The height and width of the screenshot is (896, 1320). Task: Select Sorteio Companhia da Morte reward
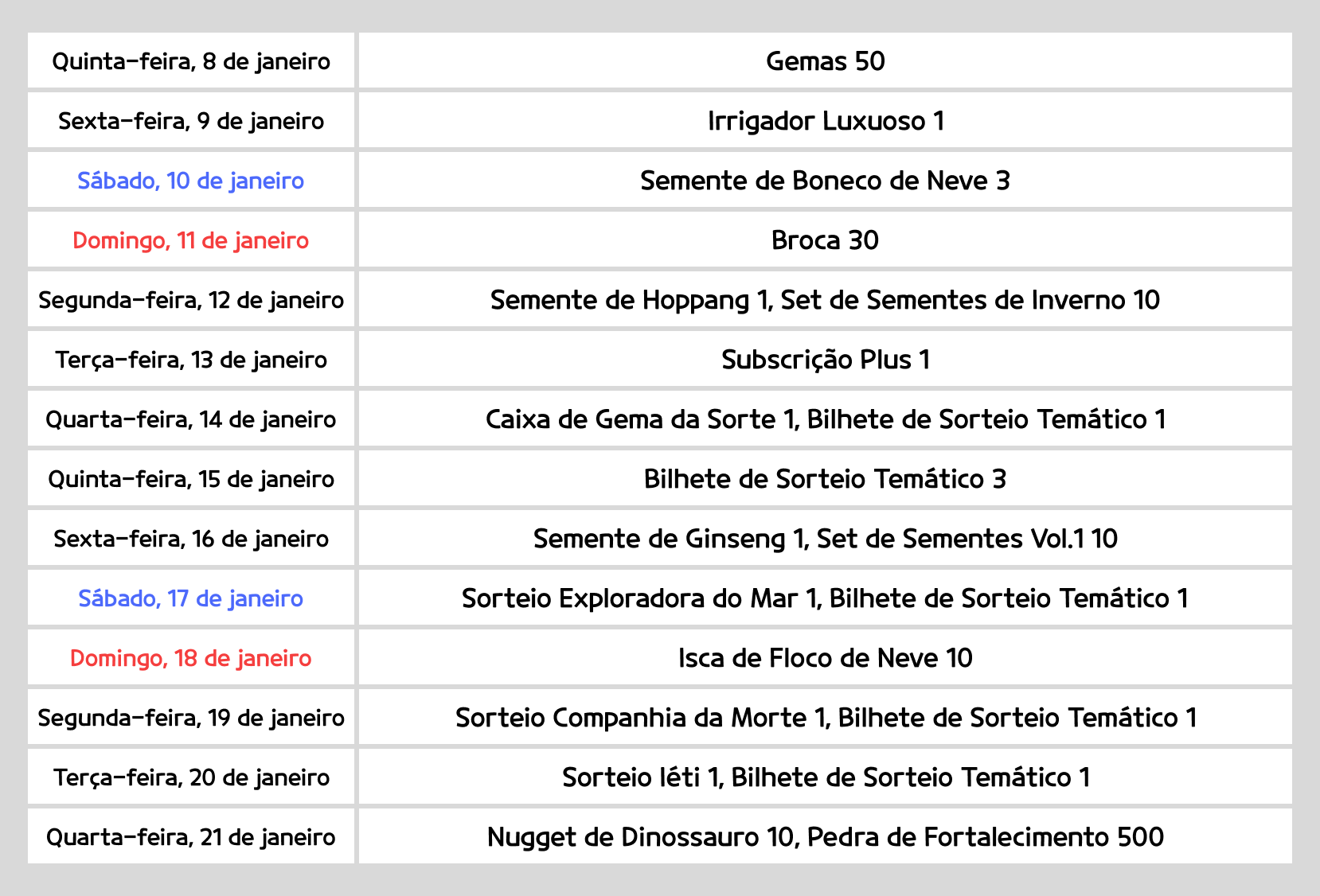825,718
